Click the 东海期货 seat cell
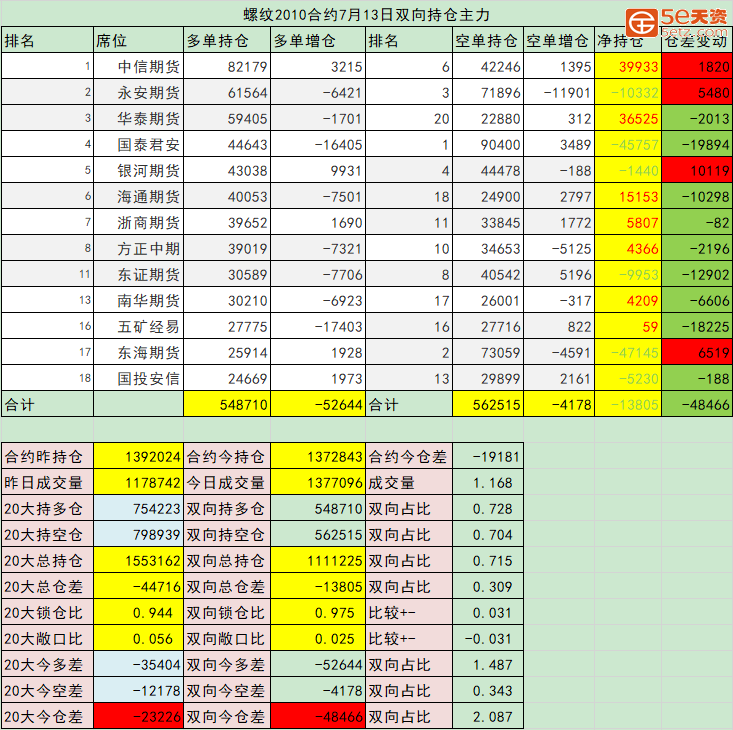This screenshot has height=730, width=733. click(138, 352)
